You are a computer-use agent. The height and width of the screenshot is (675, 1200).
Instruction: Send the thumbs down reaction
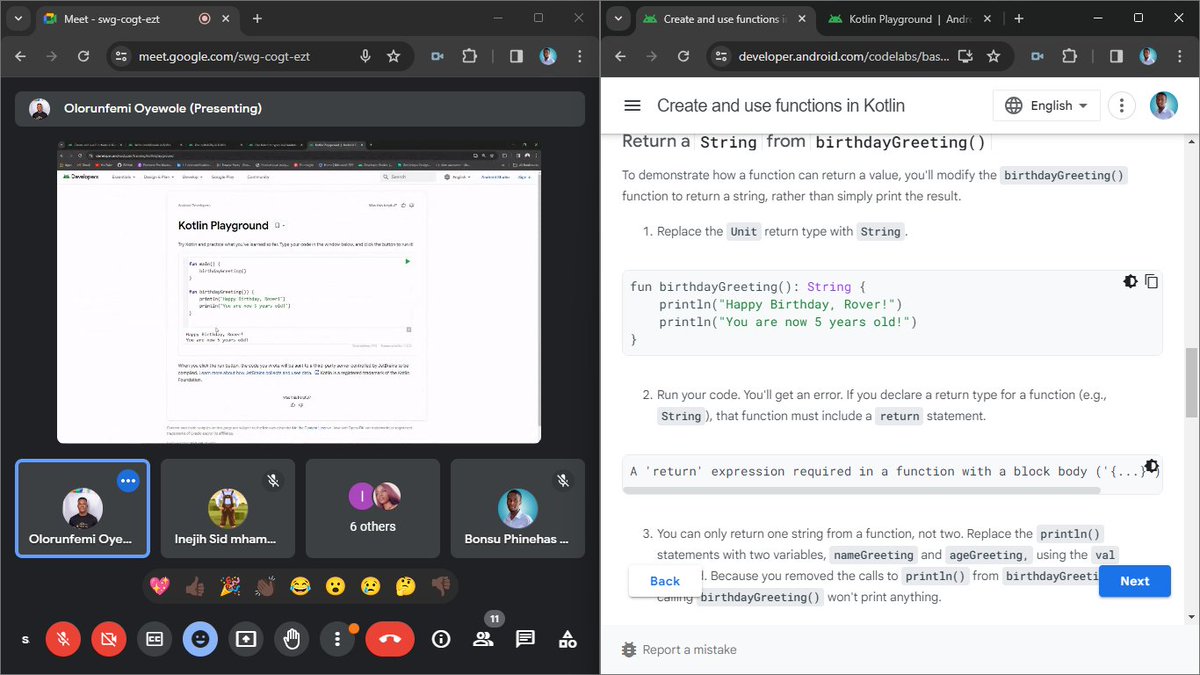point(440,586)
